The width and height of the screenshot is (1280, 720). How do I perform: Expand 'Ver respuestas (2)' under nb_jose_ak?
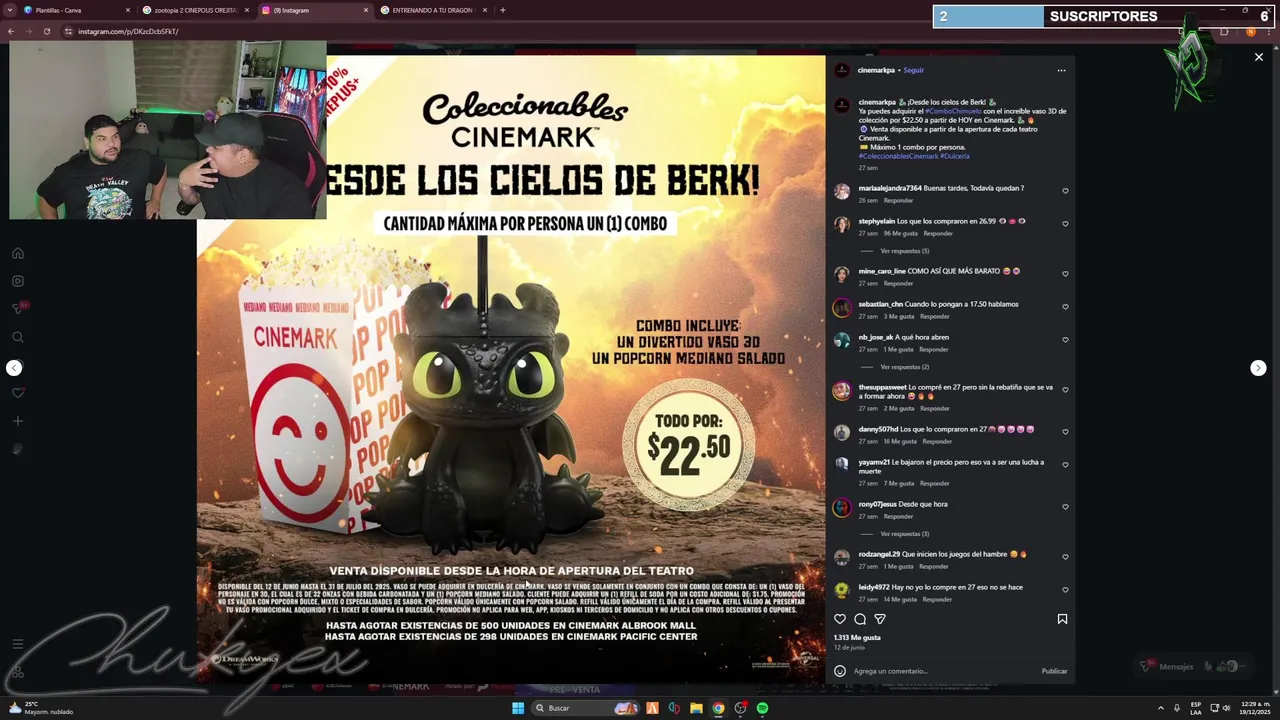[x=904, y=367]
